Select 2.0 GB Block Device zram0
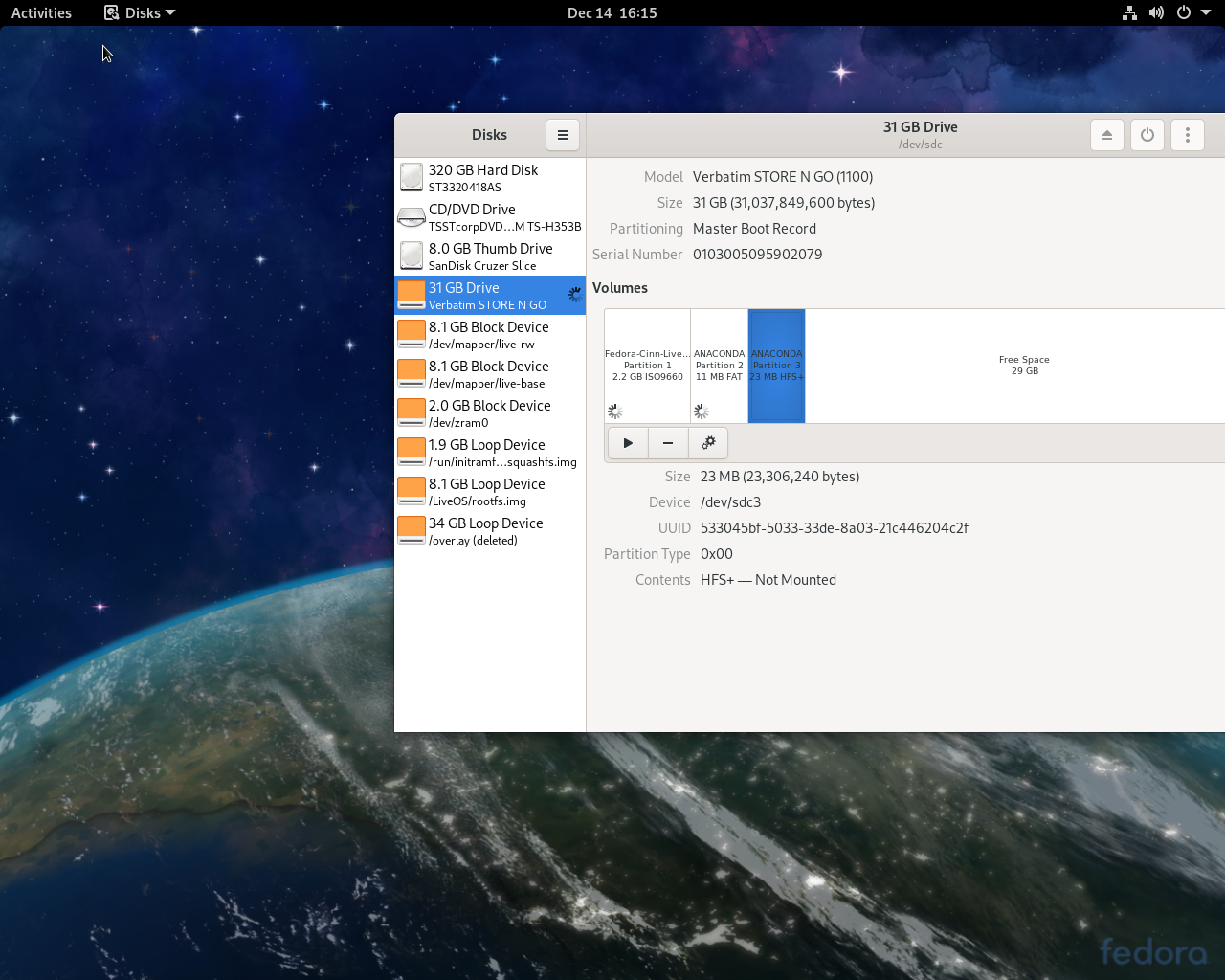The width and height of the screenshot is (1225, 980). point(490,413)
